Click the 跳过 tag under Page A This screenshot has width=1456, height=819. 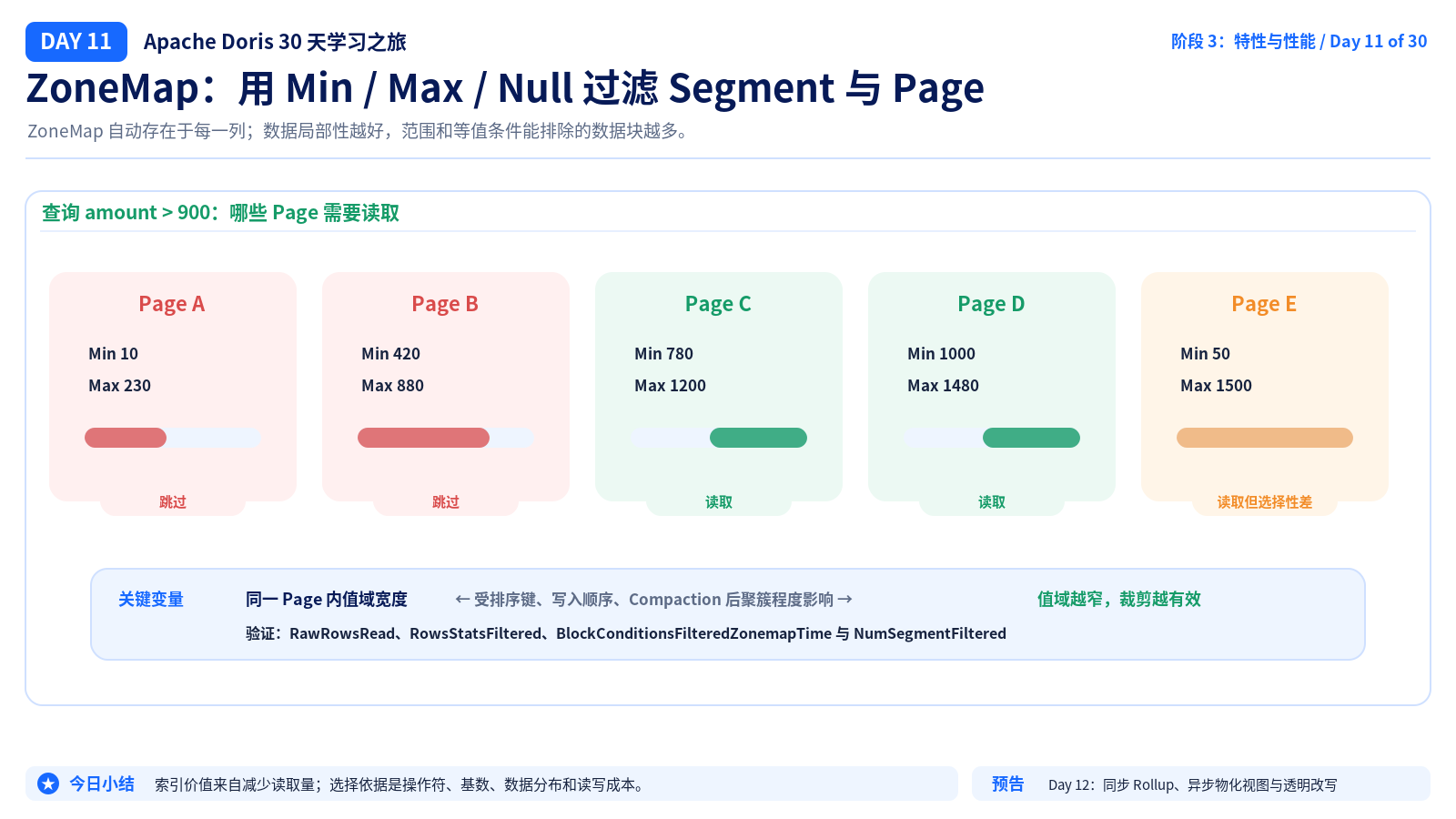coord(173,502)
